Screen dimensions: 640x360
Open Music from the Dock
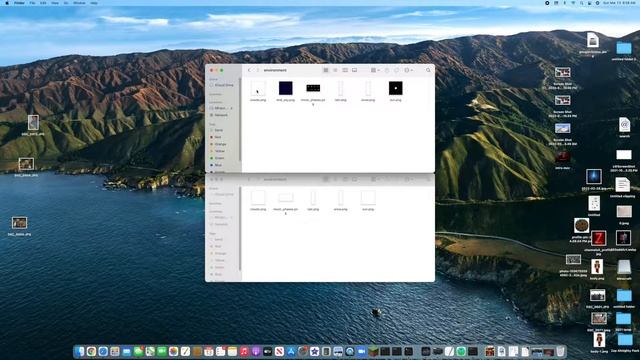coord(244,351)
